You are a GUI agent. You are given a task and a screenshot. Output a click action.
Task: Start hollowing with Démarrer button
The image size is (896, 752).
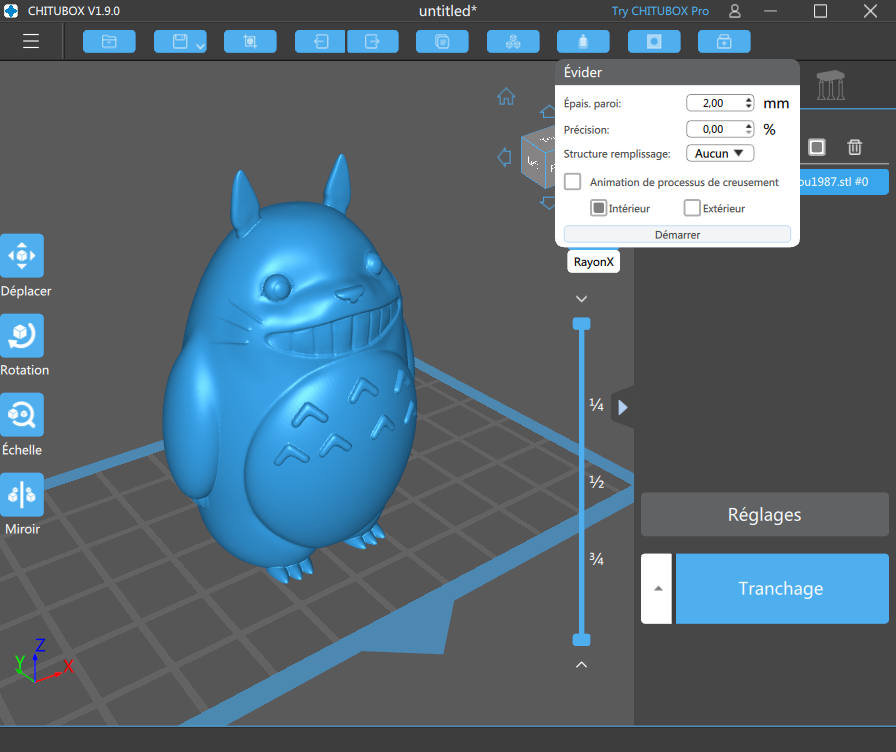pyautogui.click(x=677, y=234)
